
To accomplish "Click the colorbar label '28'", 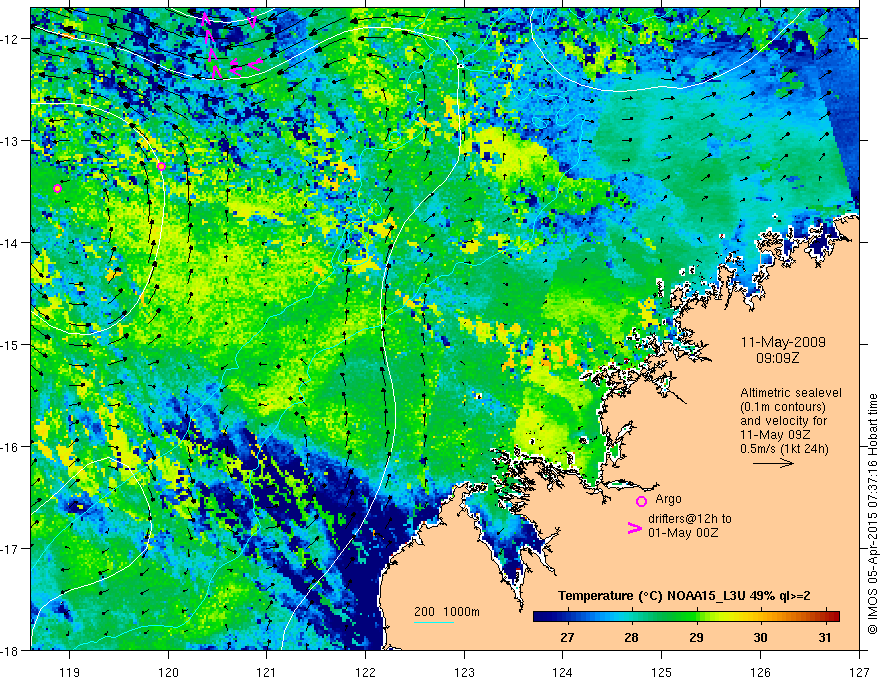I will click(x=631, y=637).
